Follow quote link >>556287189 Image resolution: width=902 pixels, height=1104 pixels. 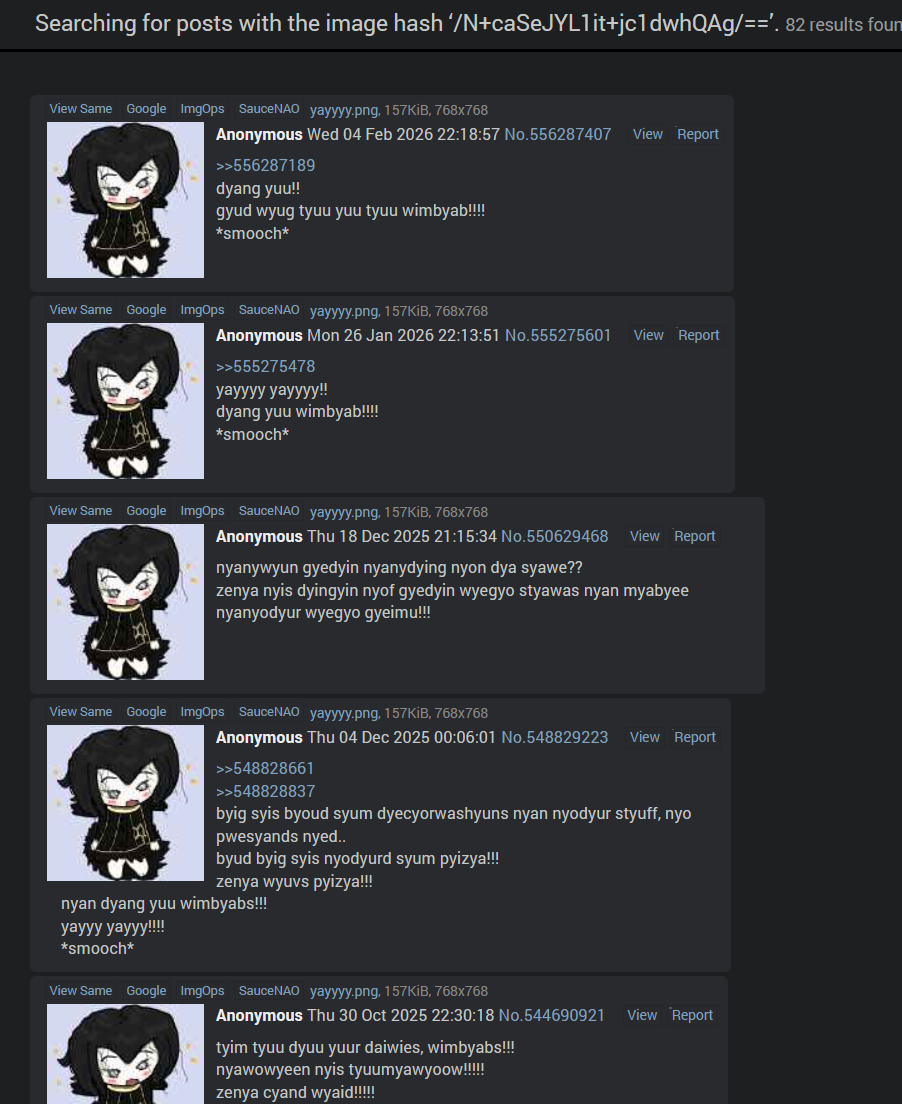[265, 165]
